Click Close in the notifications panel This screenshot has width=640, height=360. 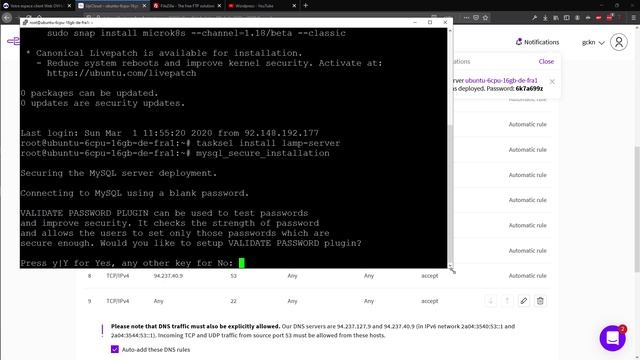546,61
